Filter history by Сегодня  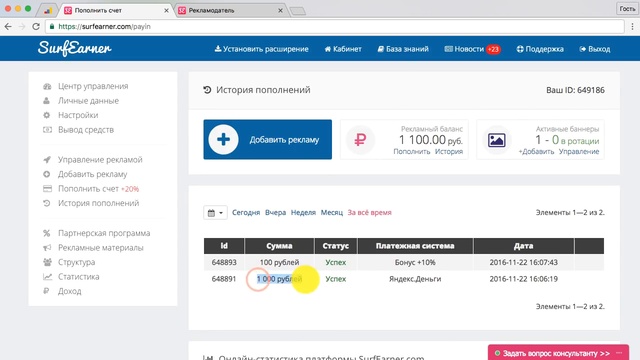pos(246,213)
